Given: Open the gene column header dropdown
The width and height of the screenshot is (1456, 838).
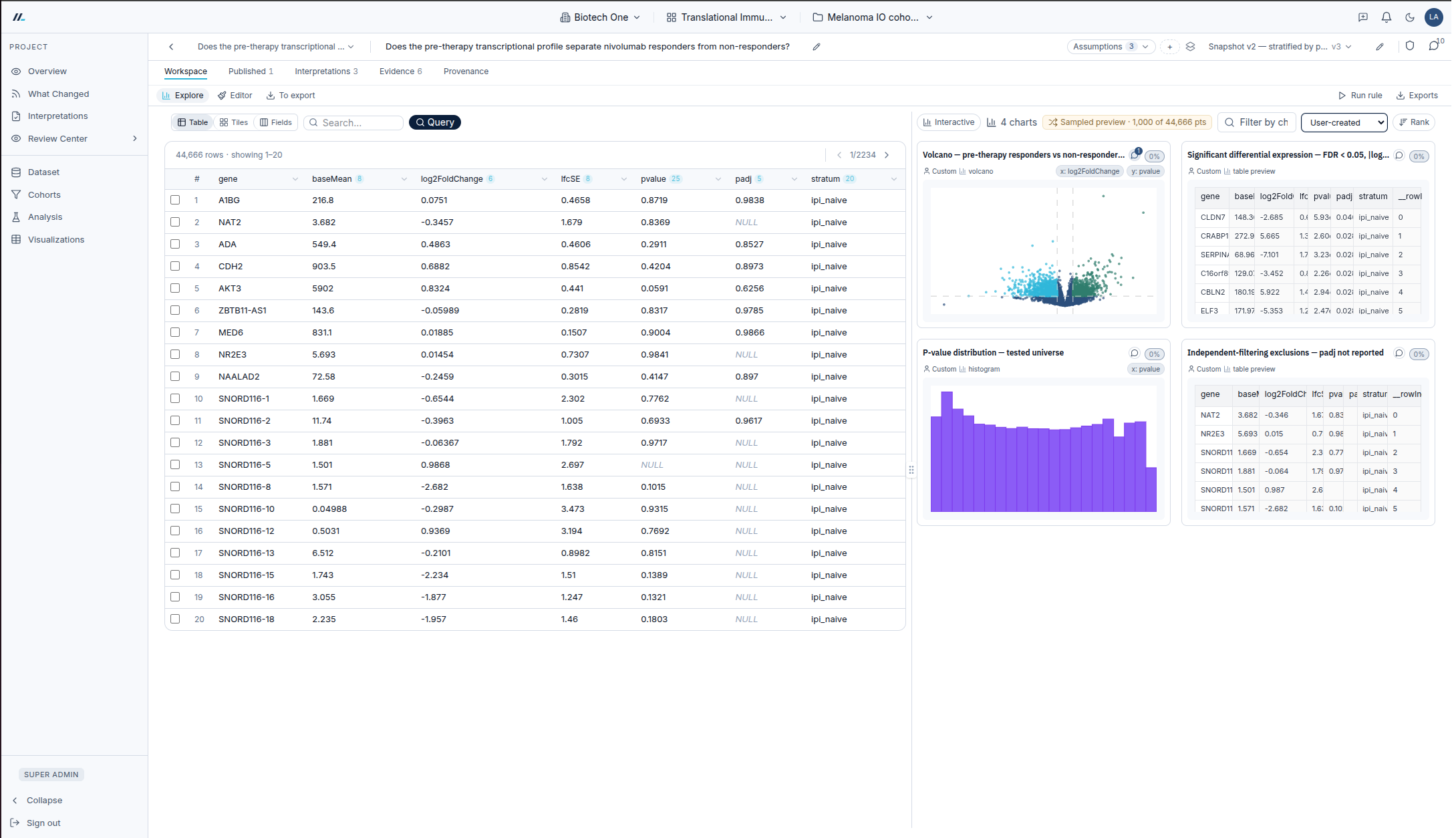Looking at the screenshot, I should tap(295, 179).
